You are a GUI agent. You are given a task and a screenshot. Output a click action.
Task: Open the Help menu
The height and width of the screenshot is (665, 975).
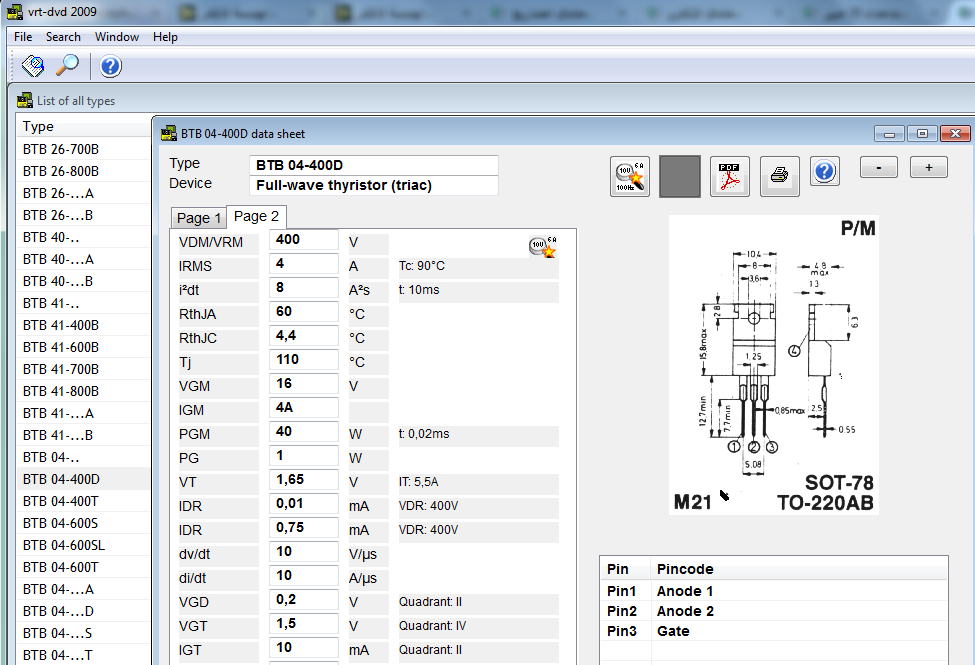click(x=165, y=37)
